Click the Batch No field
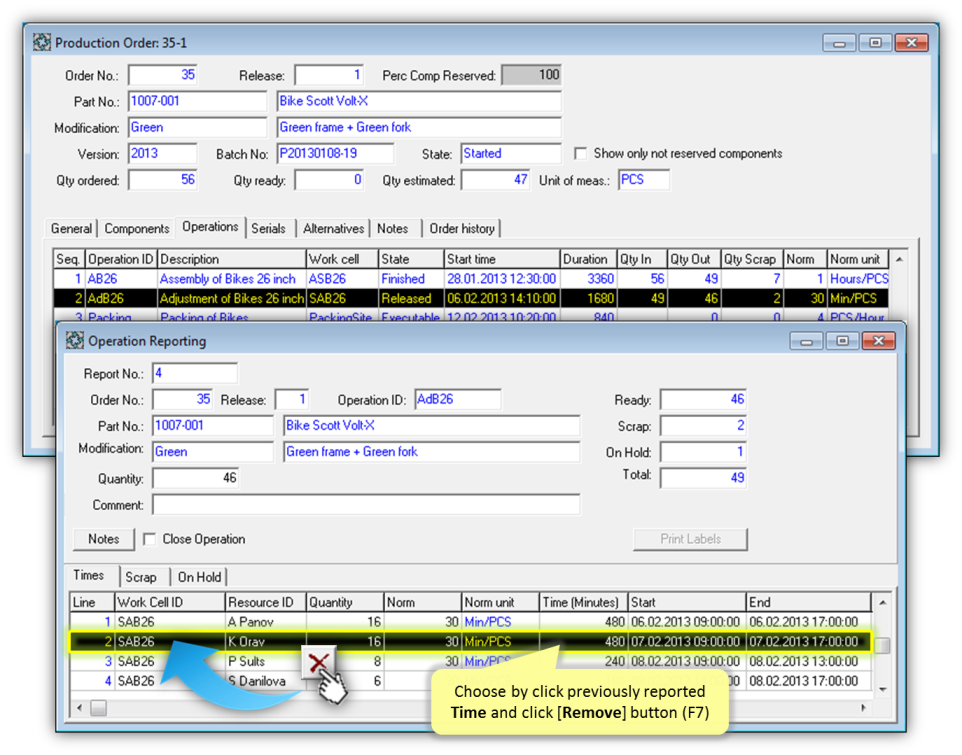 point(335,153)
